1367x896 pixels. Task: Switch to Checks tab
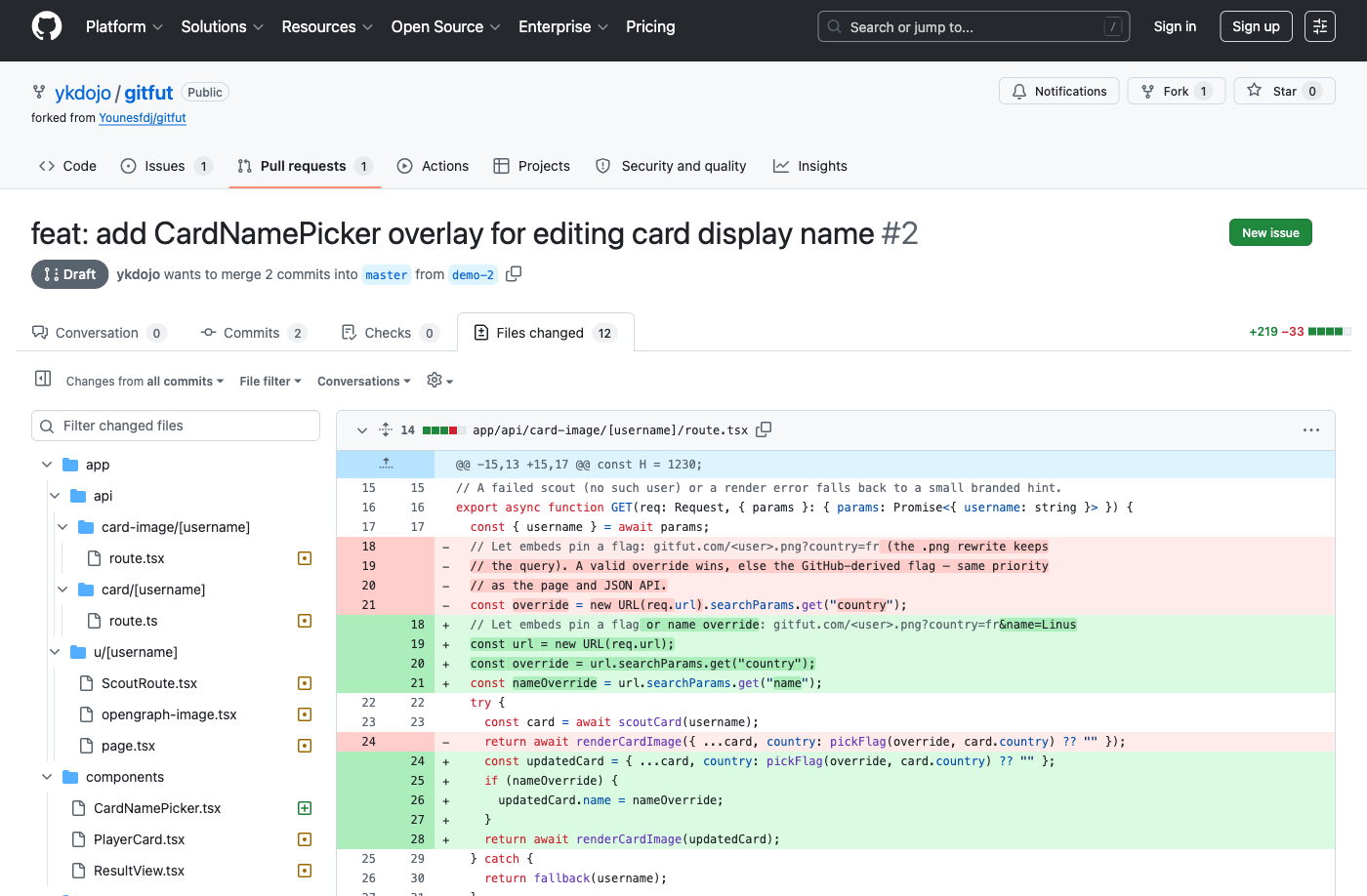(x=389, y=333)
